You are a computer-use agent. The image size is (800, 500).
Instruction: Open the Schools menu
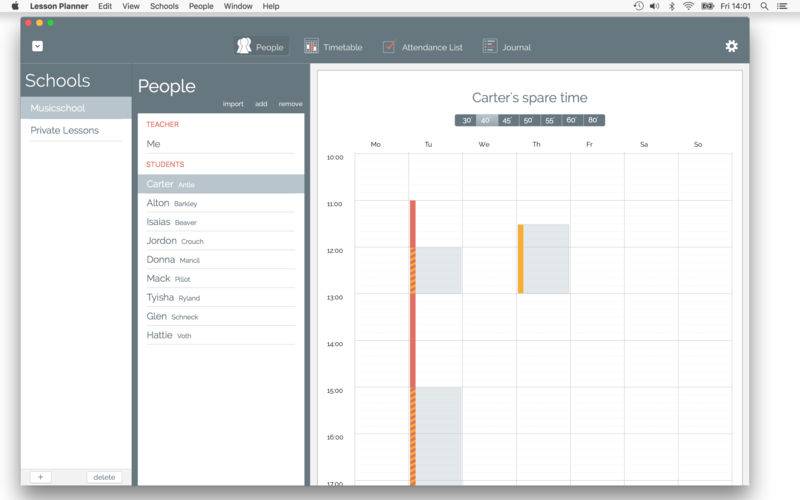(164, 6)
